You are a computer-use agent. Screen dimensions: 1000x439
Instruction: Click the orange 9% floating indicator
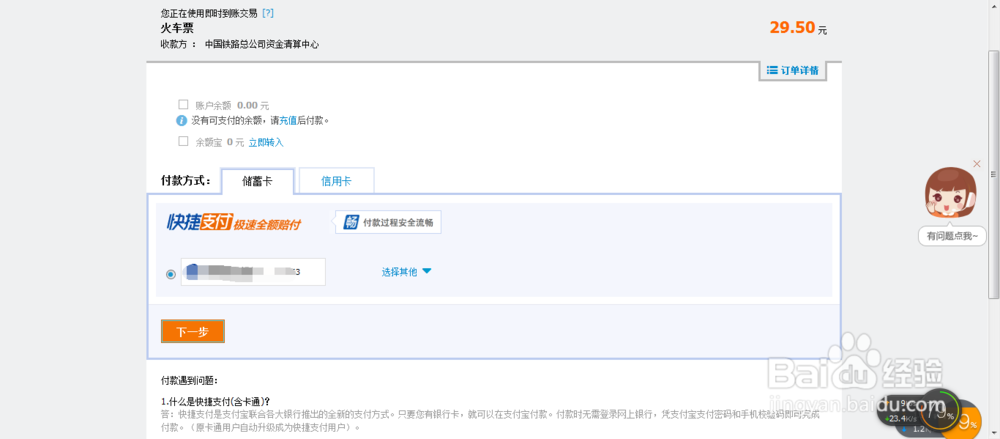click(967, 422)
